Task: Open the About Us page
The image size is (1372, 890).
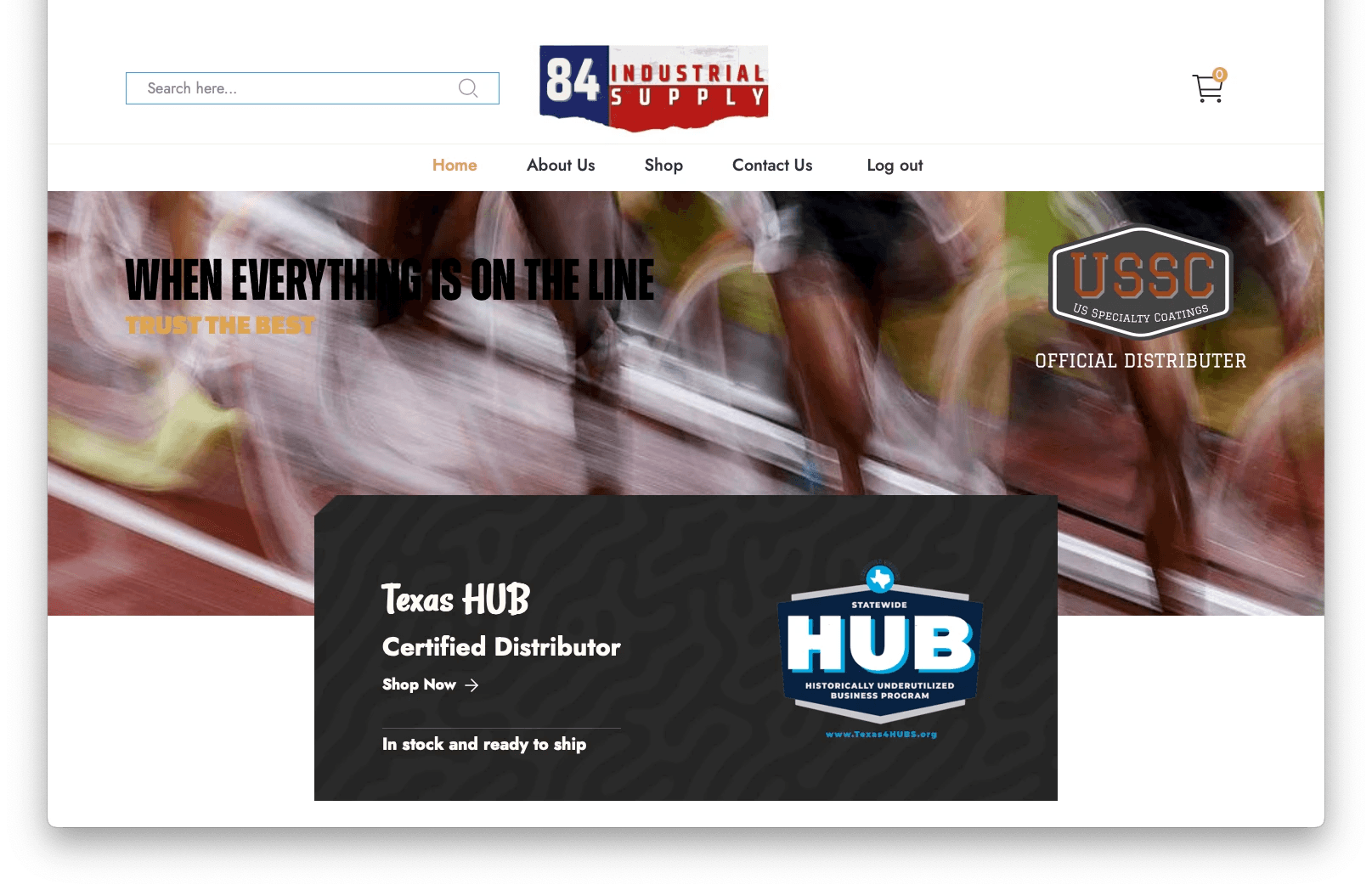Action: (561, 166)
